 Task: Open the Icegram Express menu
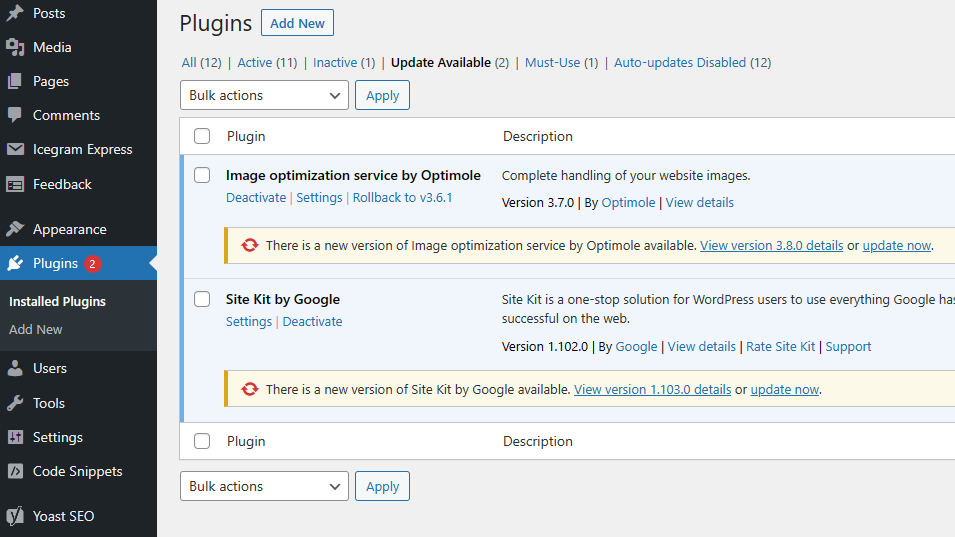(83, 149)
